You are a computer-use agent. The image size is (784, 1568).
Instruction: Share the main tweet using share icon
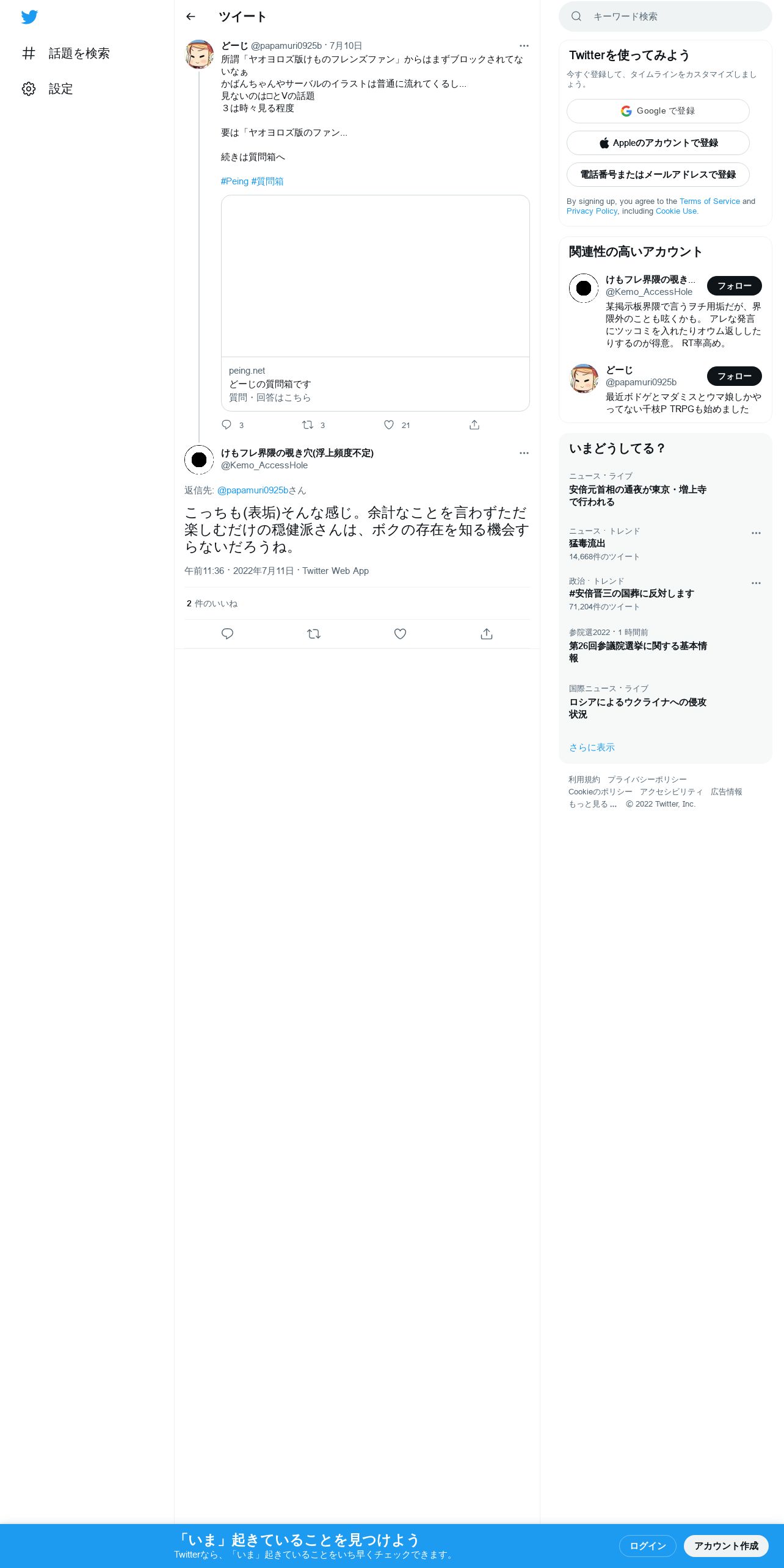pyautogui.click(x=487, y=634)
